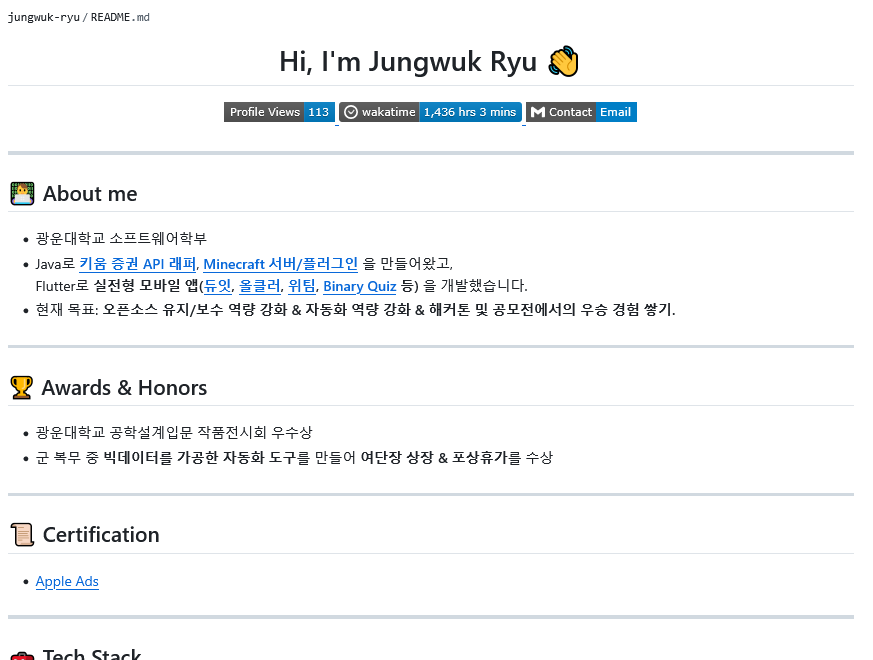
Task: Click the scroll emoji beside Certification
Action: click(x=22, y=534)
